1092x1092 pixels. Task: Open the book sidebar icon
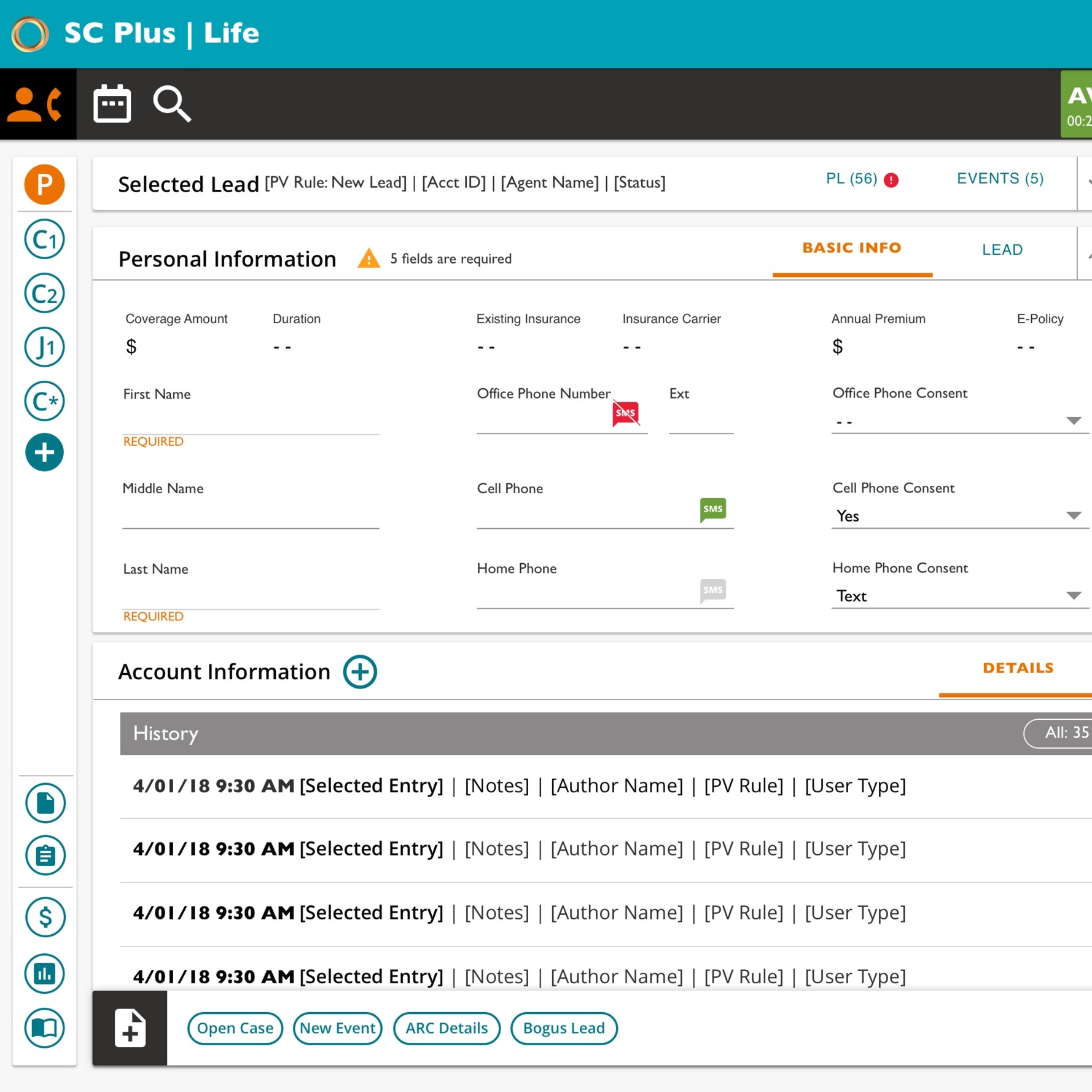(x=44, y=1028)
